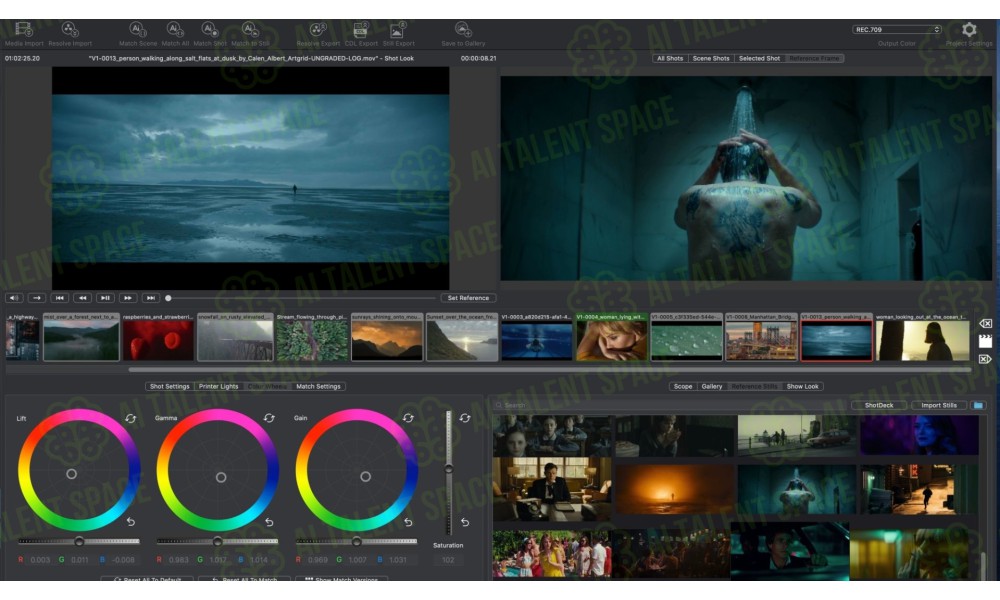Open the Shot Settings tab
1000x600 pixels.
(170, 386)
